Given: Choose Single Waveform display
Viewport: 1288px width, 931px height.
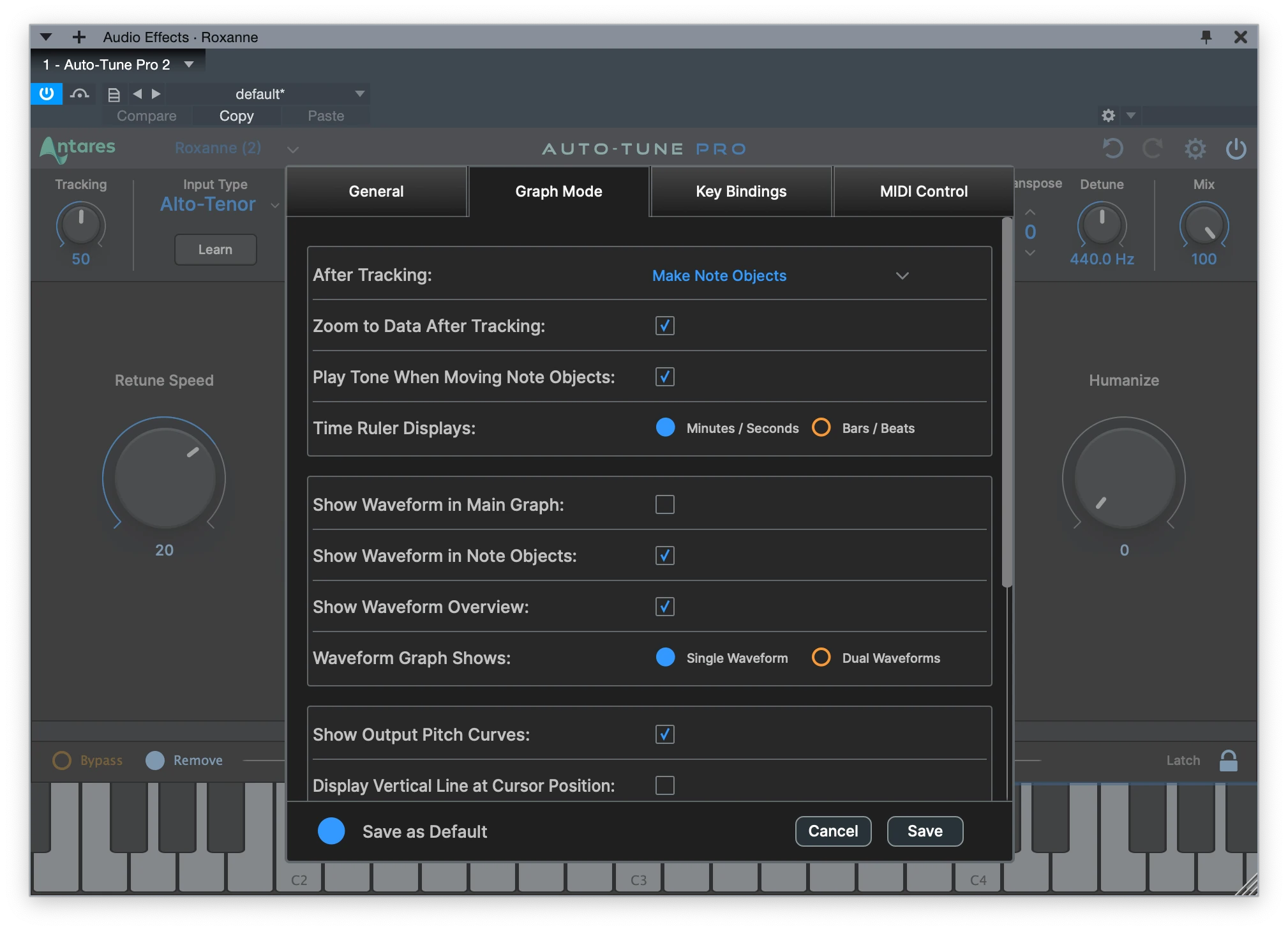Looking at the screenshot, I should pos(666,657).
